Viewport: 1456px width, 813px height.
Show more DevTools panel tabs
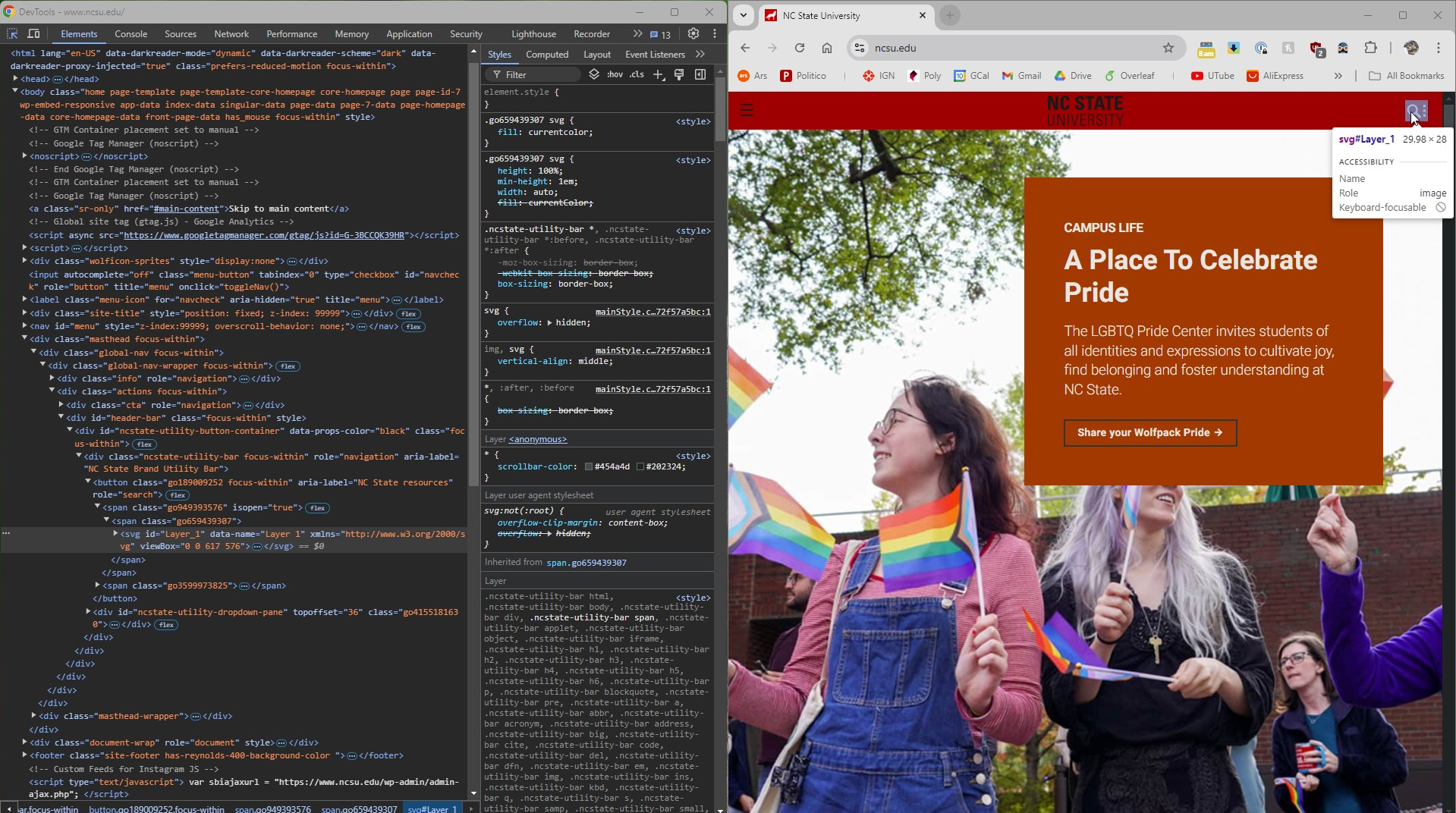637,34
